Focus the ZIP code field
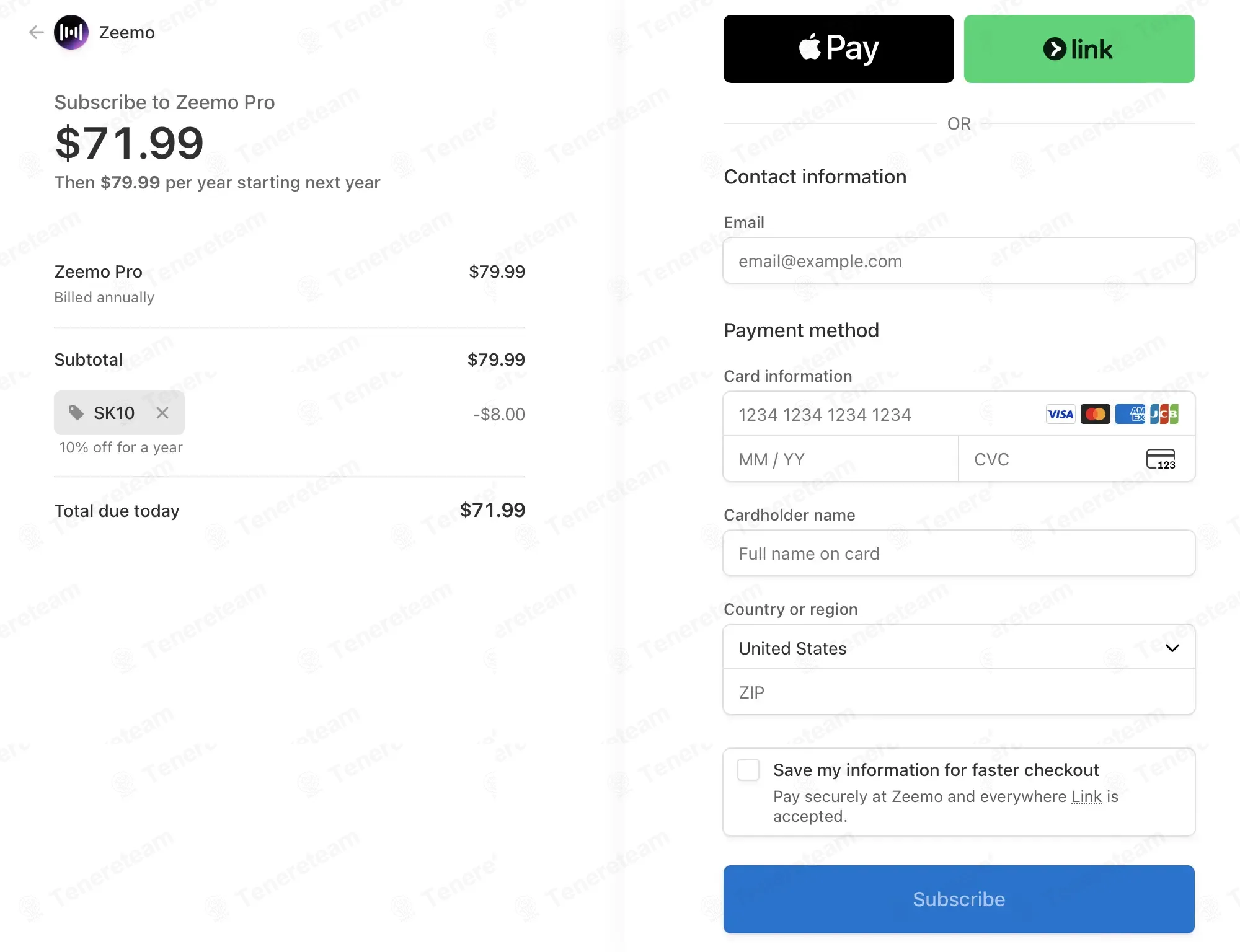The height and width of the screenshot is (952, 1240). [x=959, y=692]
